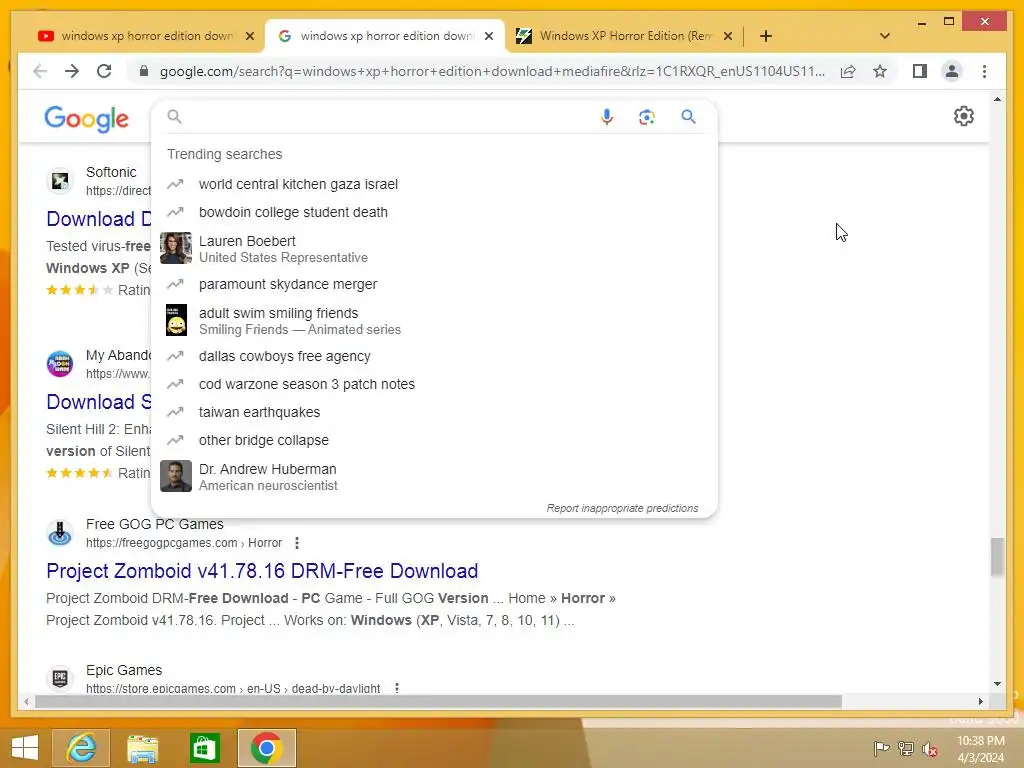Select adult swim smiling friends suggestion
The width and height of the screenshot is (1024, 768).
[x=434, y=320]
